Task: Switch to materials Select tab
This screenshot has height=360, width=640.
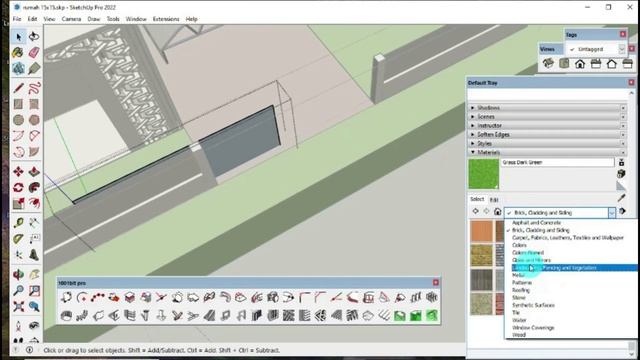Action: click(x=477, y=199)
